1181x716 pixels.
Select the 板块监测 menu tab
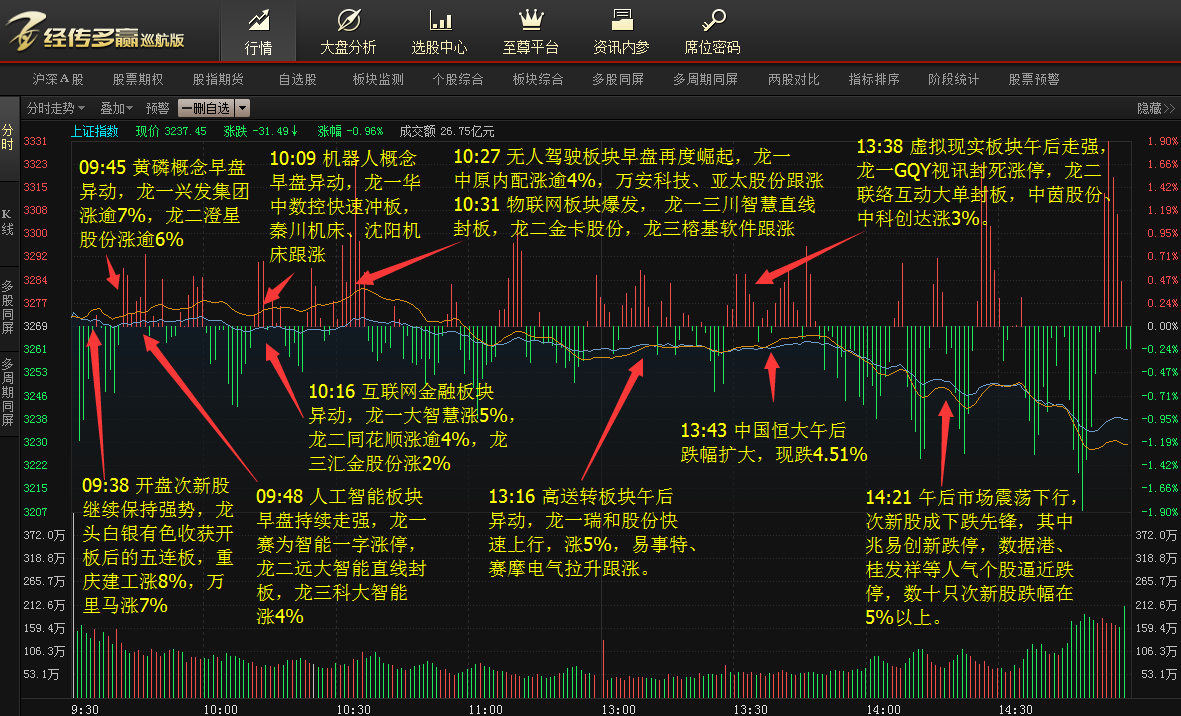[378, 79]
